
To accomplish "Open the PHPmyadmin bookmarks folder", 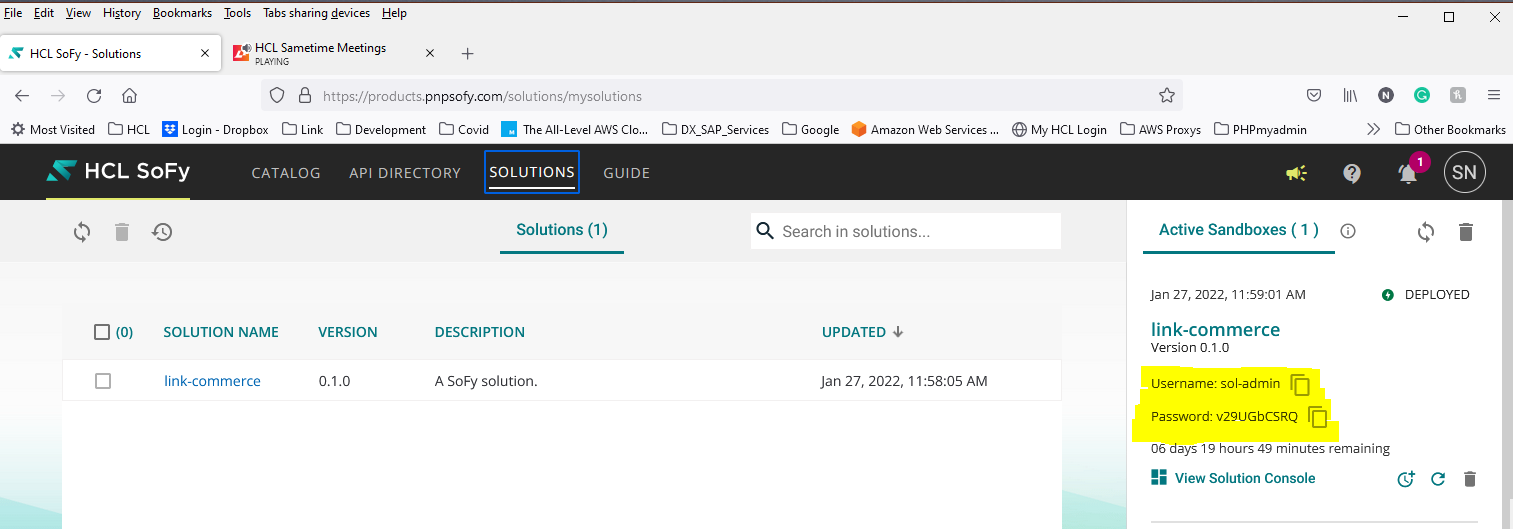I will pos(1260,129).
